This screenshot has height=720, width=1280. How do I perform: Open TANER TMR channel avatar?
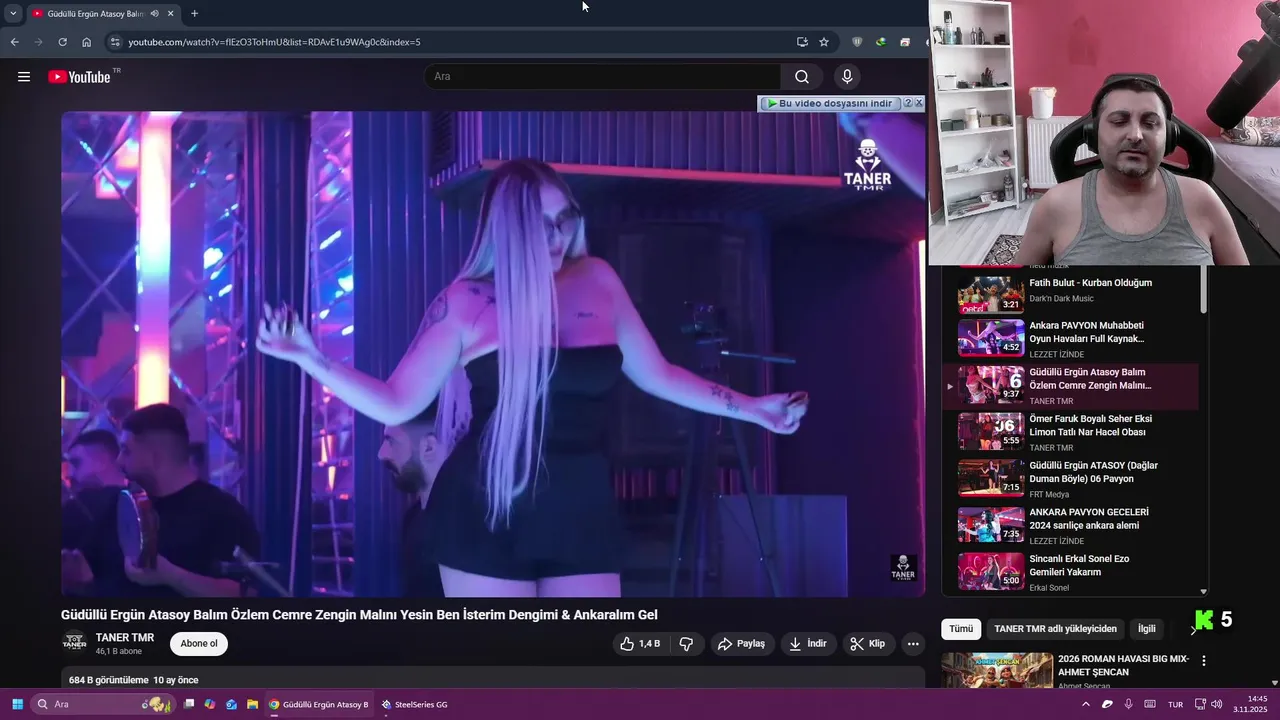(x=74, y=643)
